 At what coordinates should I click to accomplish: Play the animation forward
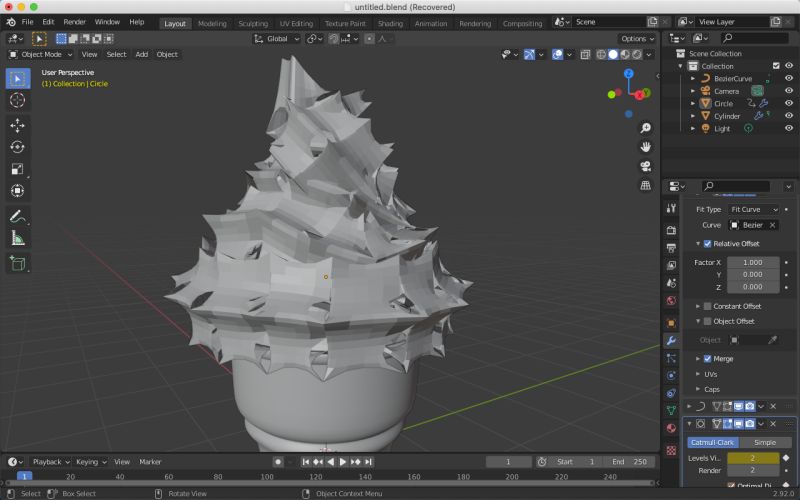click(343, 462)
